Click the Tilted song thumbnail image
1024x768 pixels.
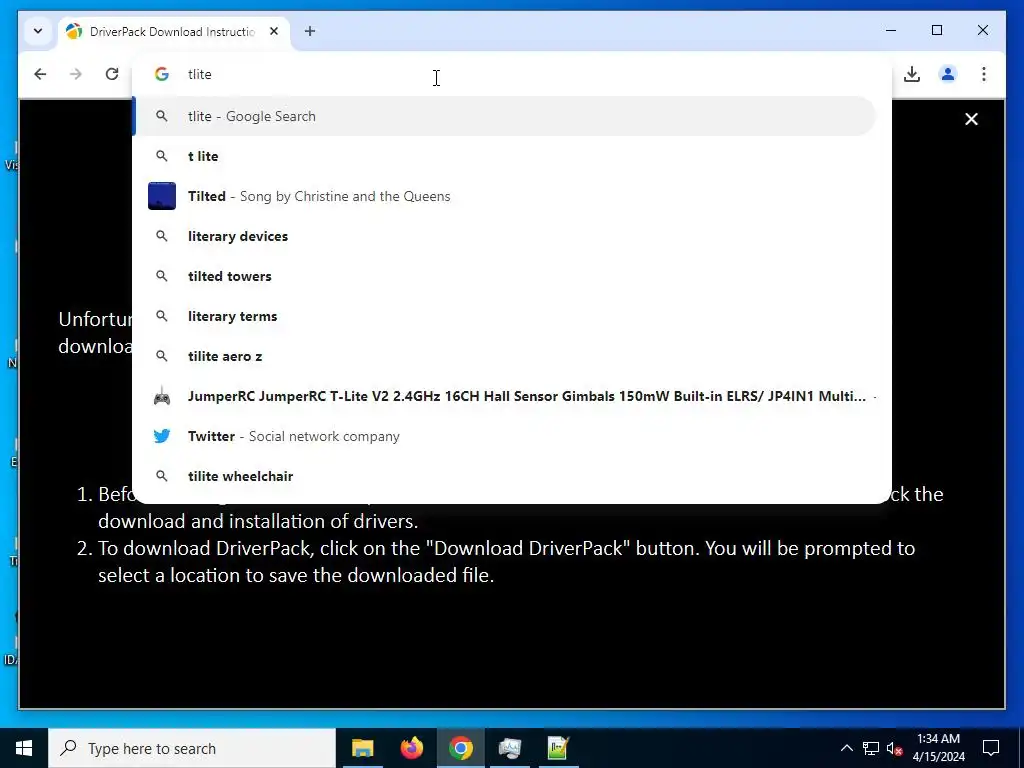tap(162, 196)
